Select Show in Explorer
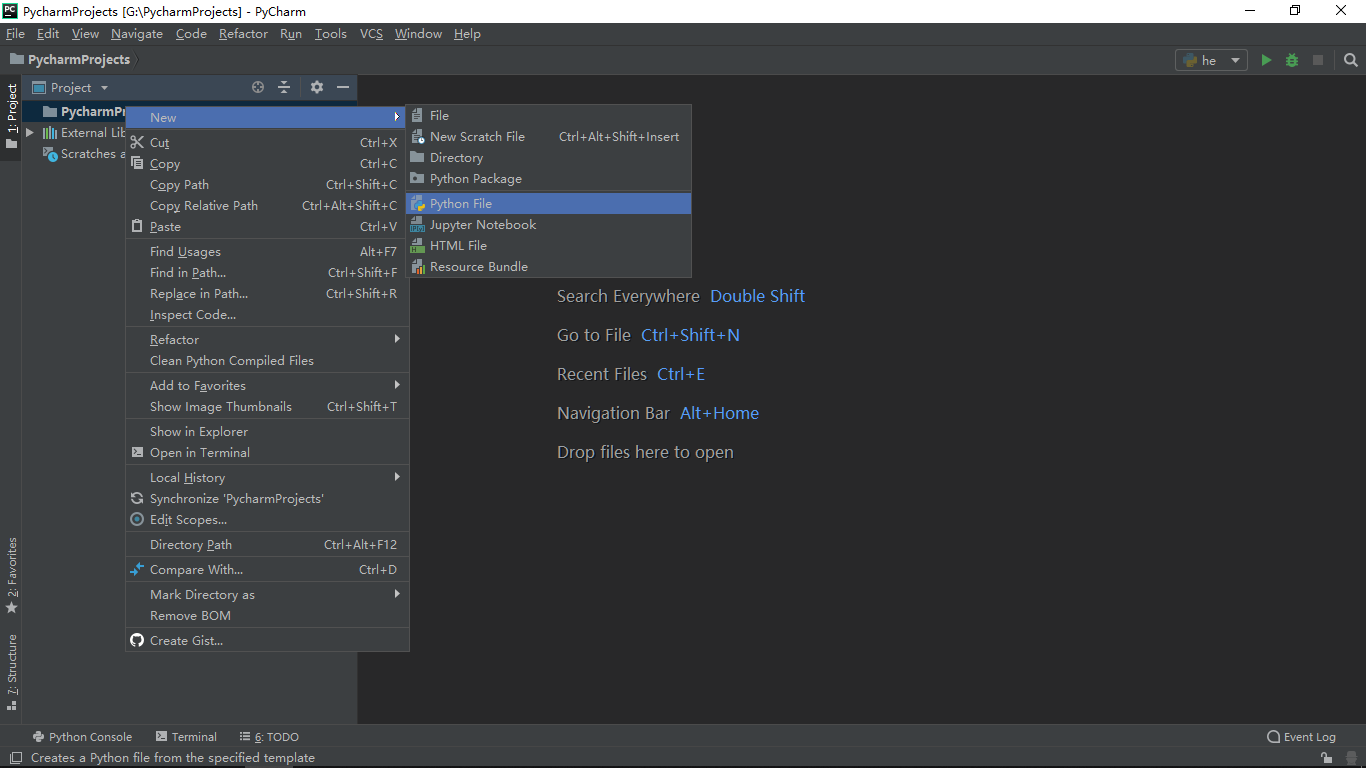This screenshot has width=1366, height=768. coord(267,431)
